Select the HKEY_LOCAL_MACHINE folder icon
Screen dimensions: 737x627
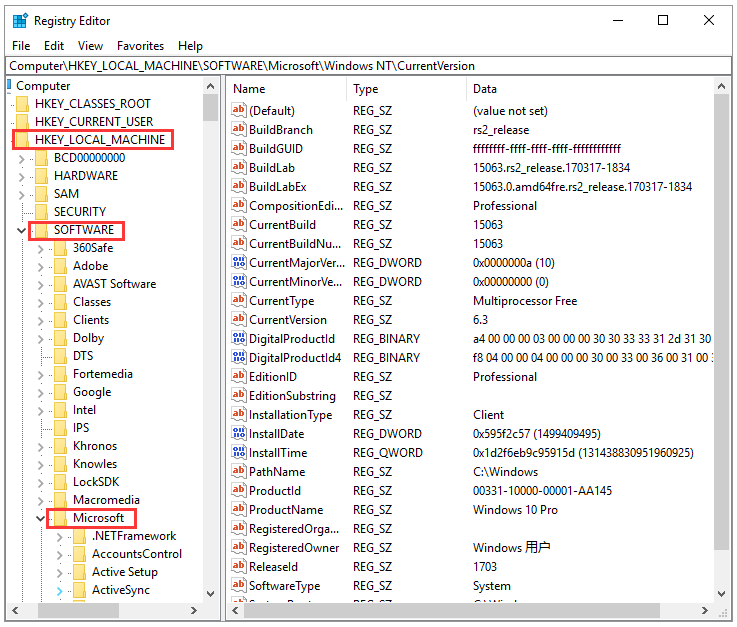coord(23,140)
